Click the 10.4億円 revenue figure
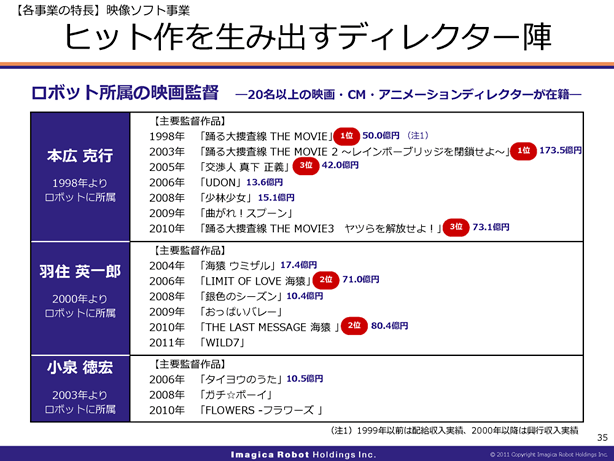Image resolution: width=614 pixels, height=461 pixels. pos(305,296)
